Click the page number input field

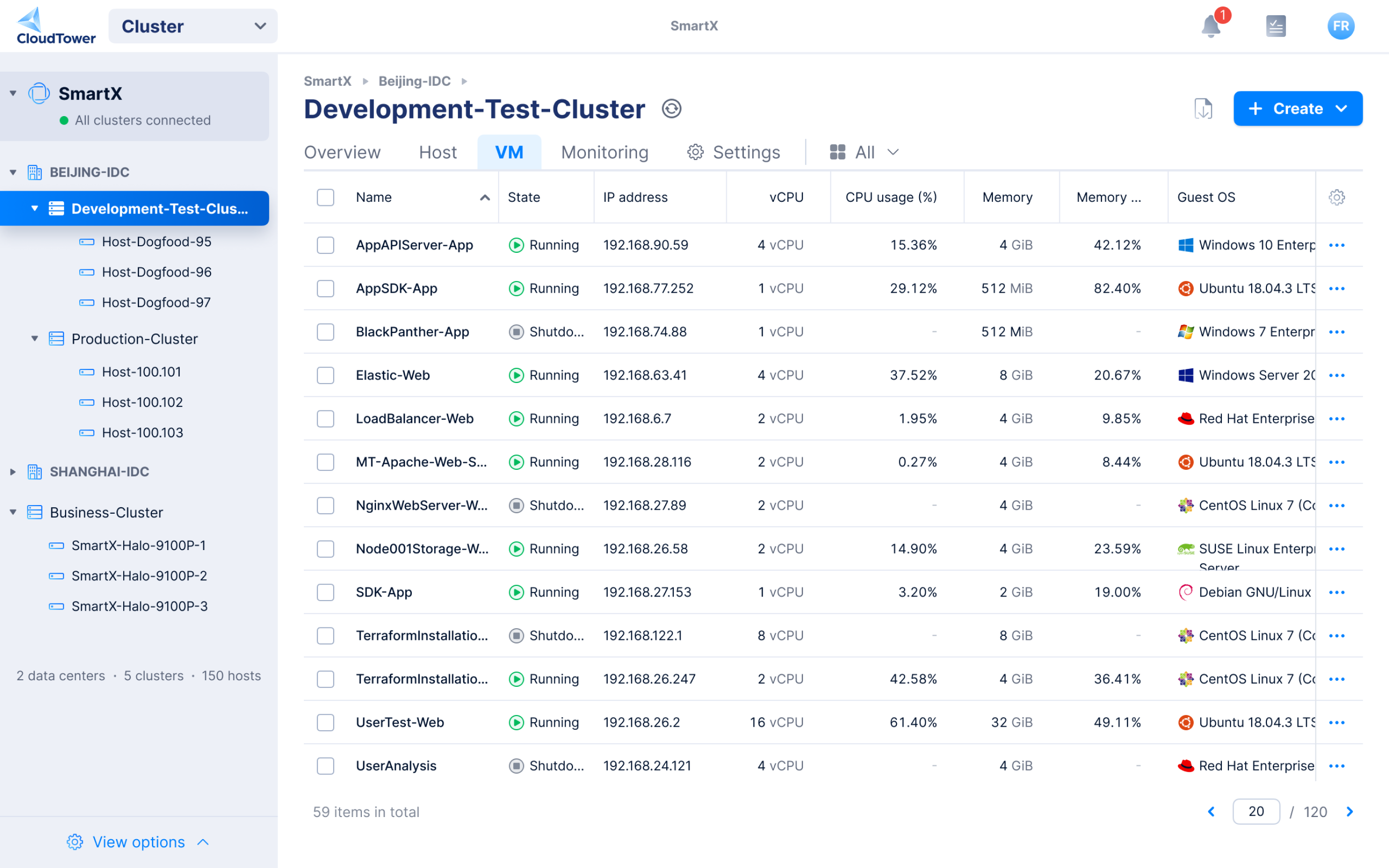click(1256, 811)
